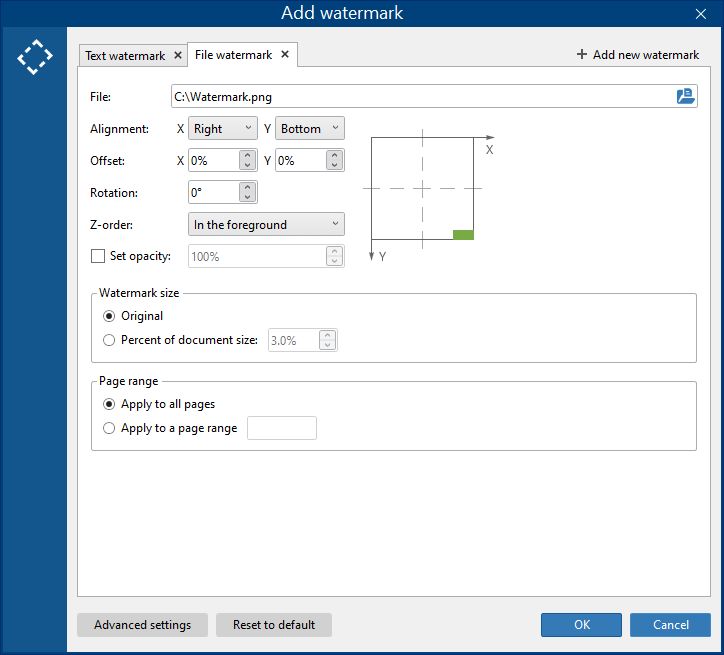Click Add new watermark label
Screen dimensions: 724x655
tap(646, 55)
